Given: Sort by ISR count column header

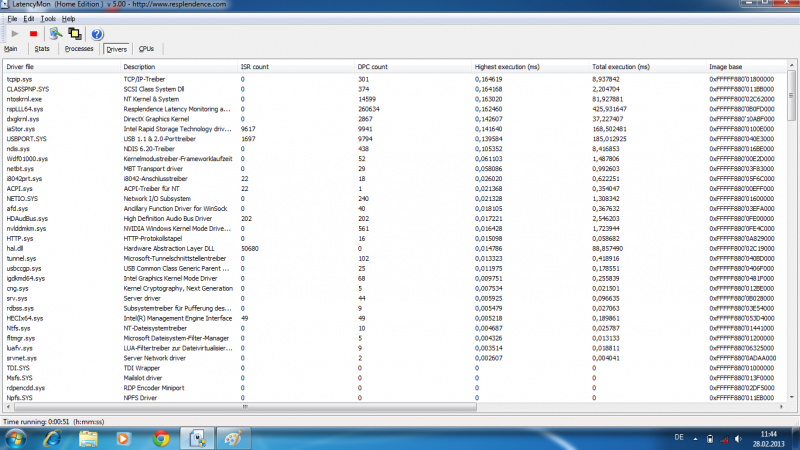Looking at the screenshot, I should 295,67.
